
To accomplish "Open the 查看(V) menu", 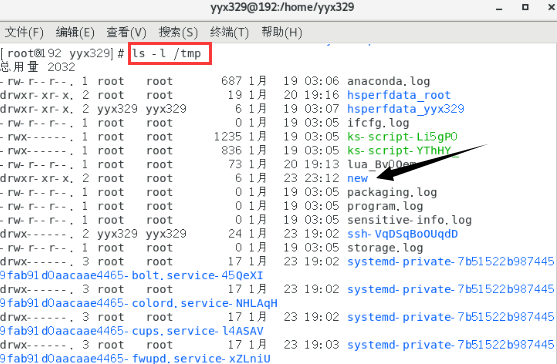I will pos(126,32).
